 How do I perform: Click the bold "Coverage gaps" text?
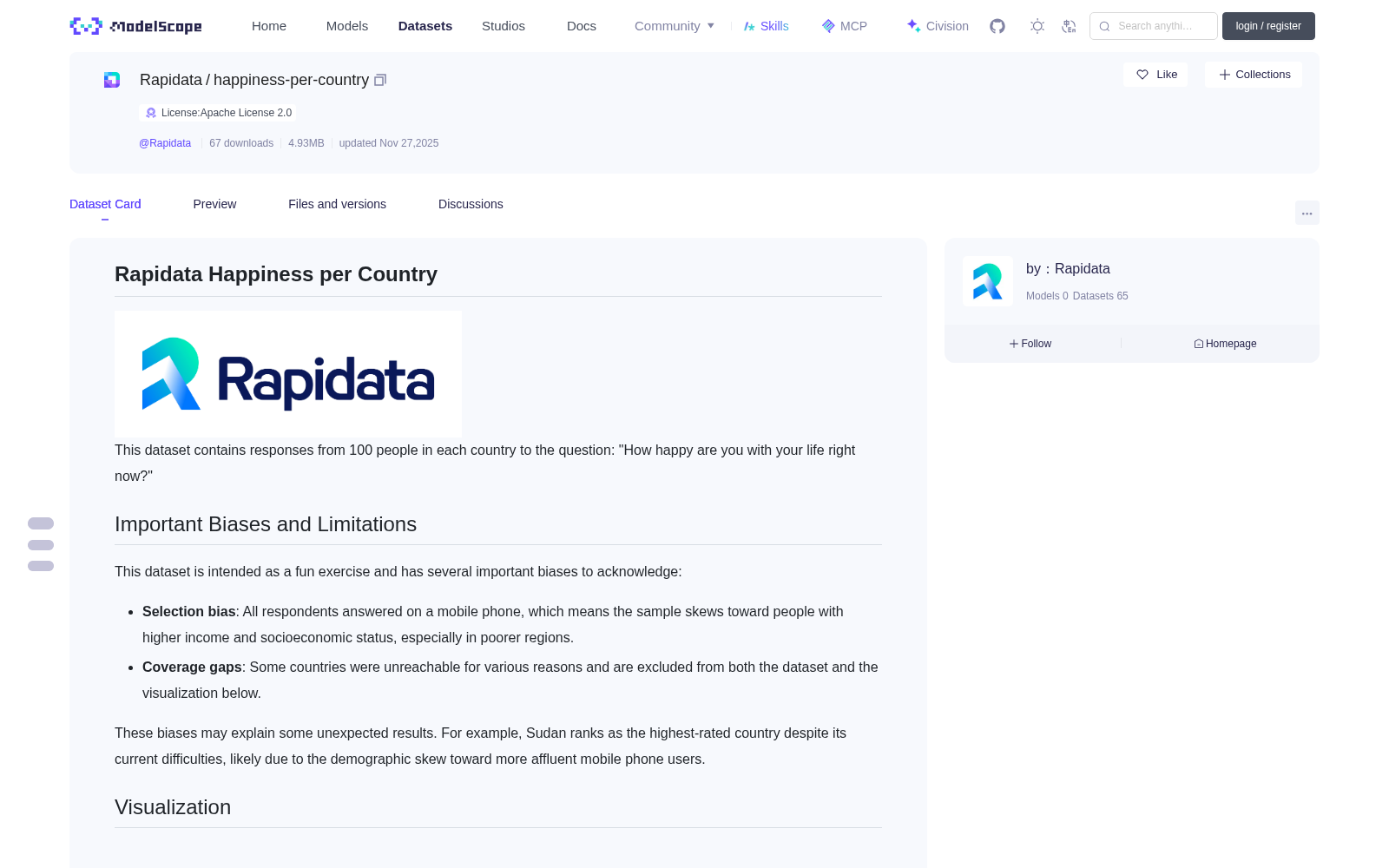click(x=192, y=667)
